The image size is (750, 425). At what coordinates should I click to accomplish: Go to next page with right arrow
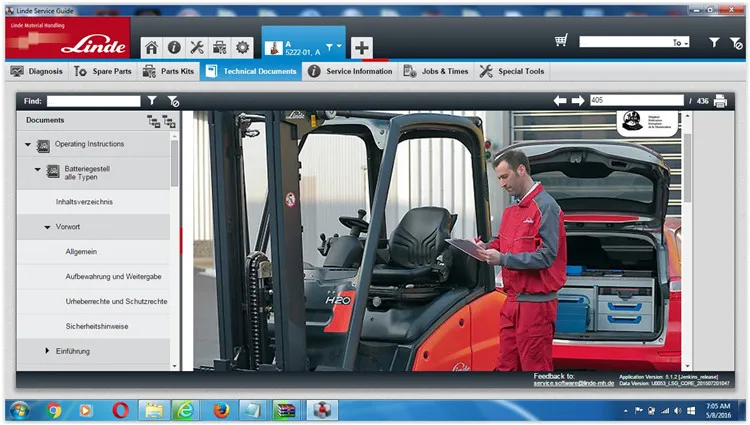pos(578,100)
